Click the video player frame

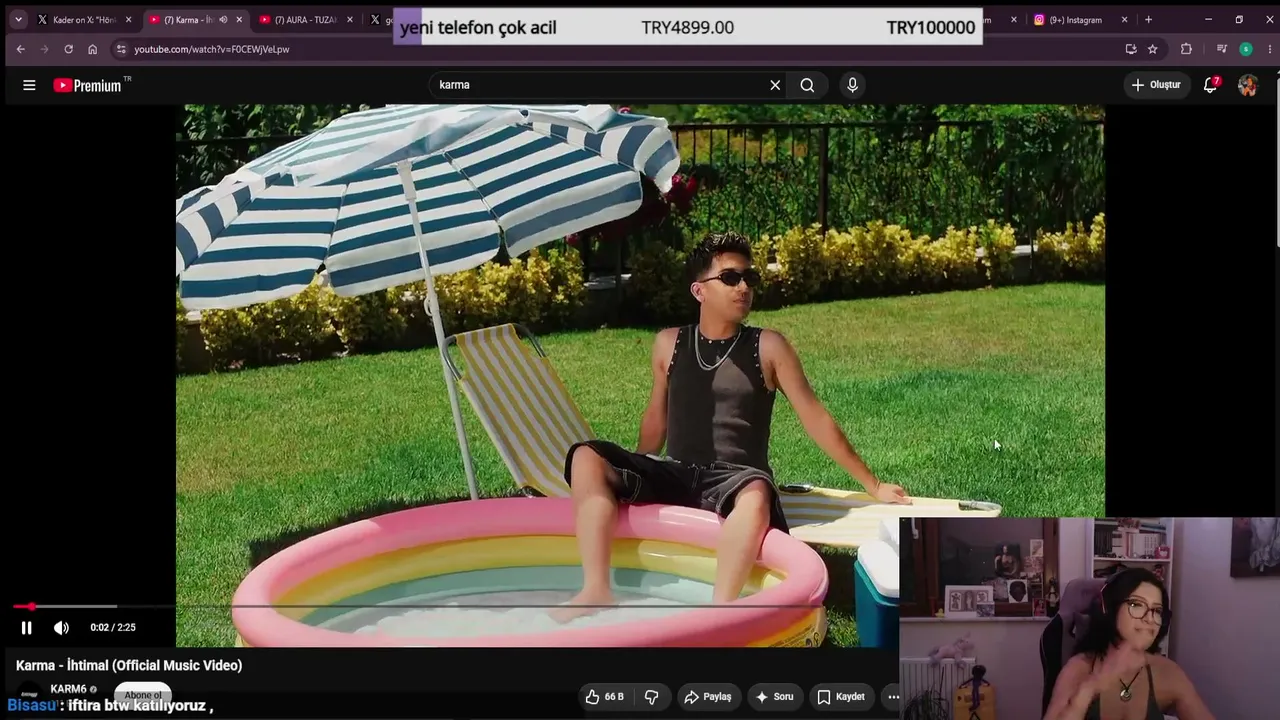(640, 375)
